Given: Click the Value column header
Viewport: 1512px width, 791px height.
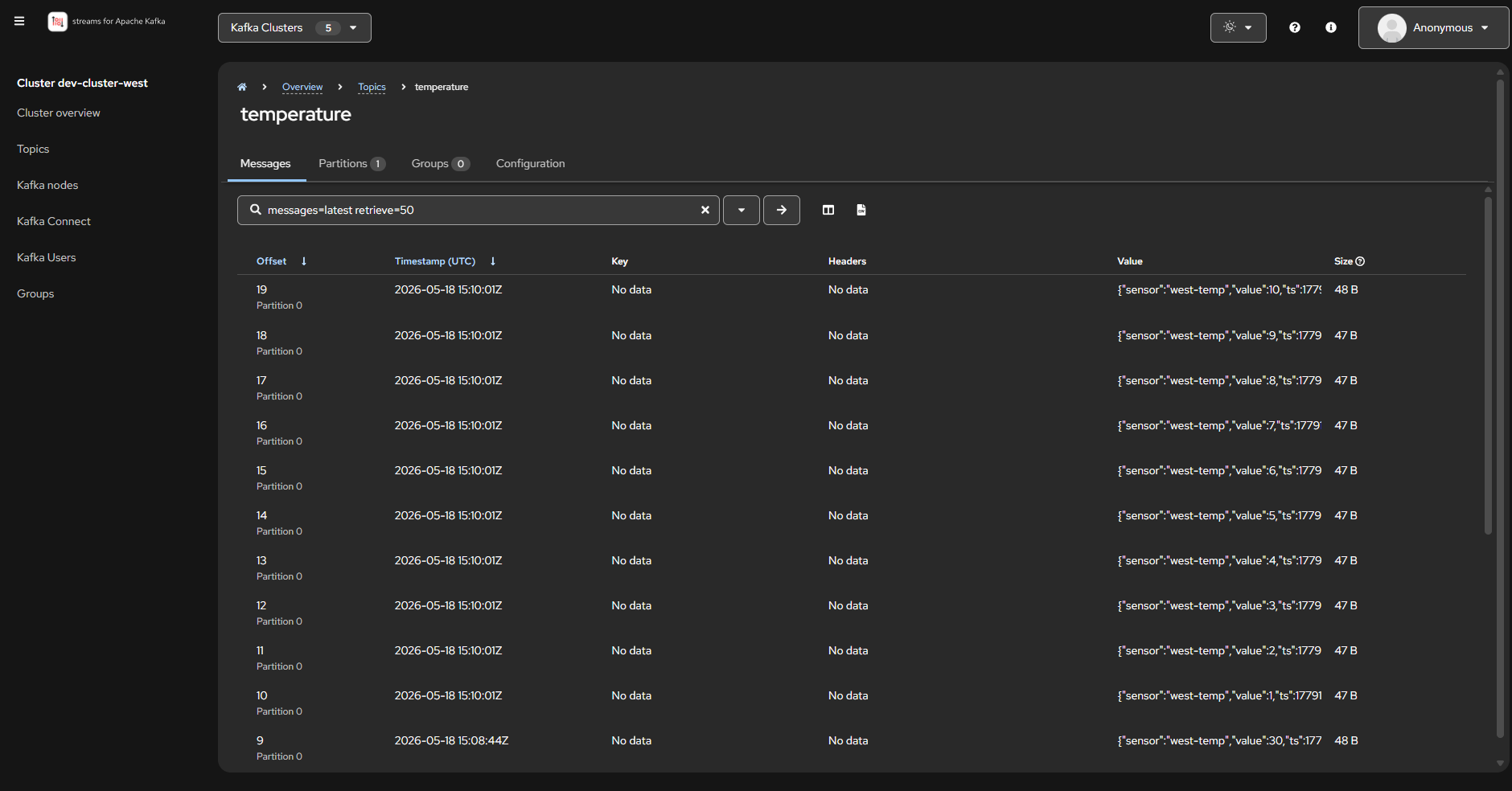Looking at the screenshot, I should point(1129,261).
